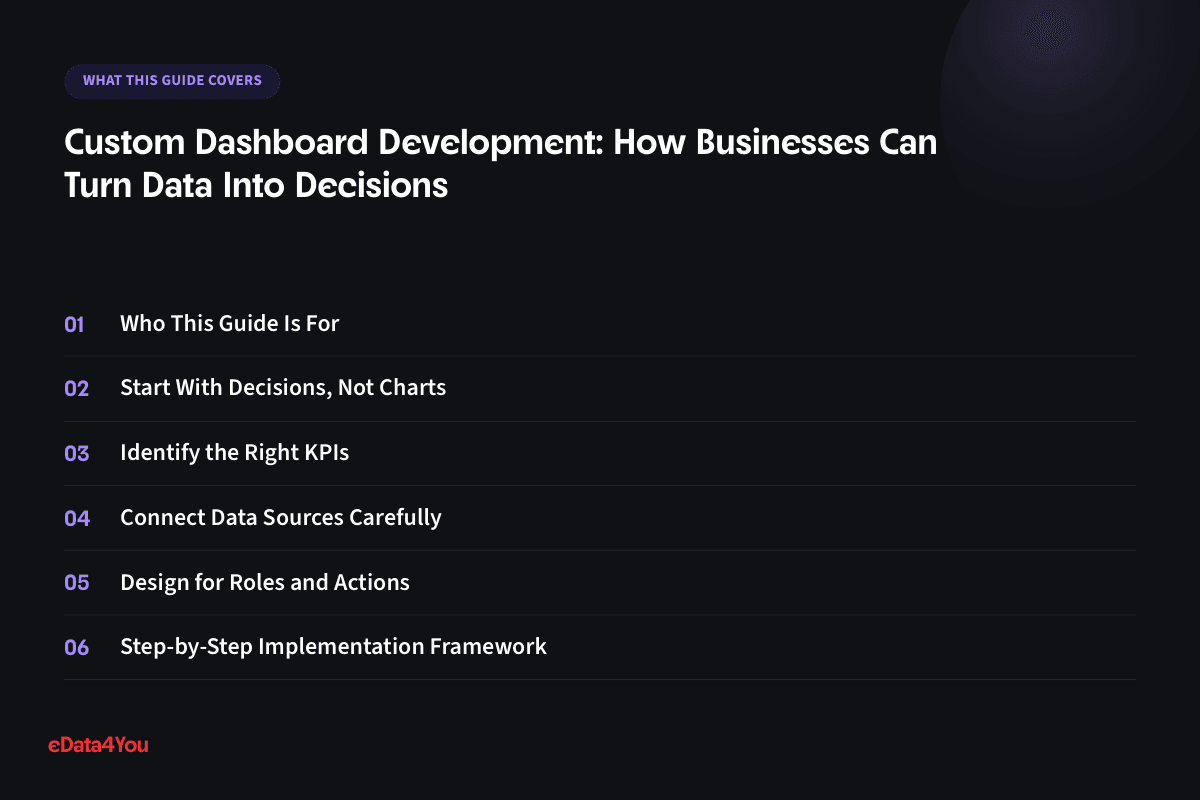Open 'Start With Decisions, Not Charts' entry

[x=283, y=388]
